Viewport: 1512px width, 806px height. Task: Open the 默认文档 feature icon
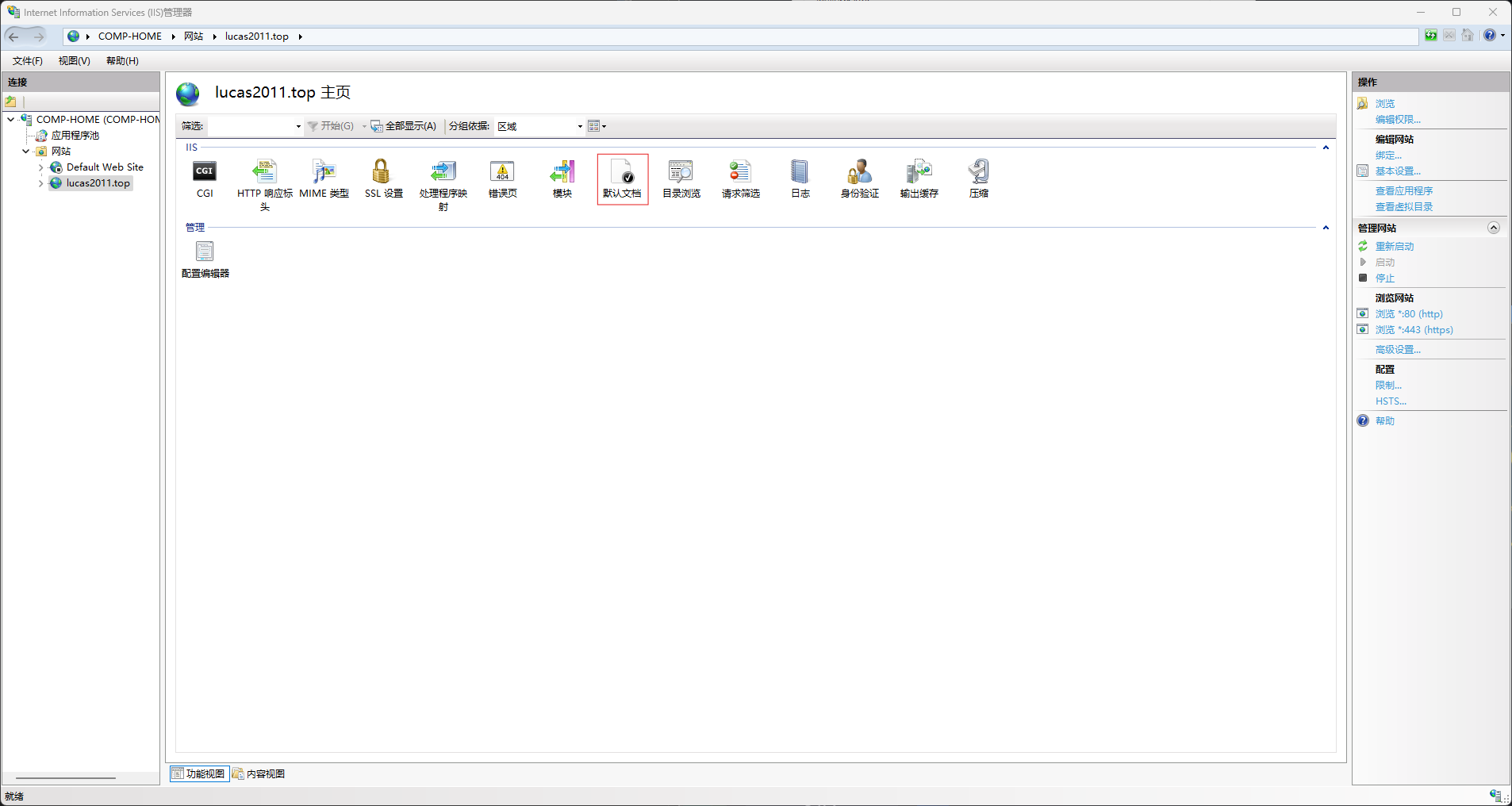tap(622, 172)
